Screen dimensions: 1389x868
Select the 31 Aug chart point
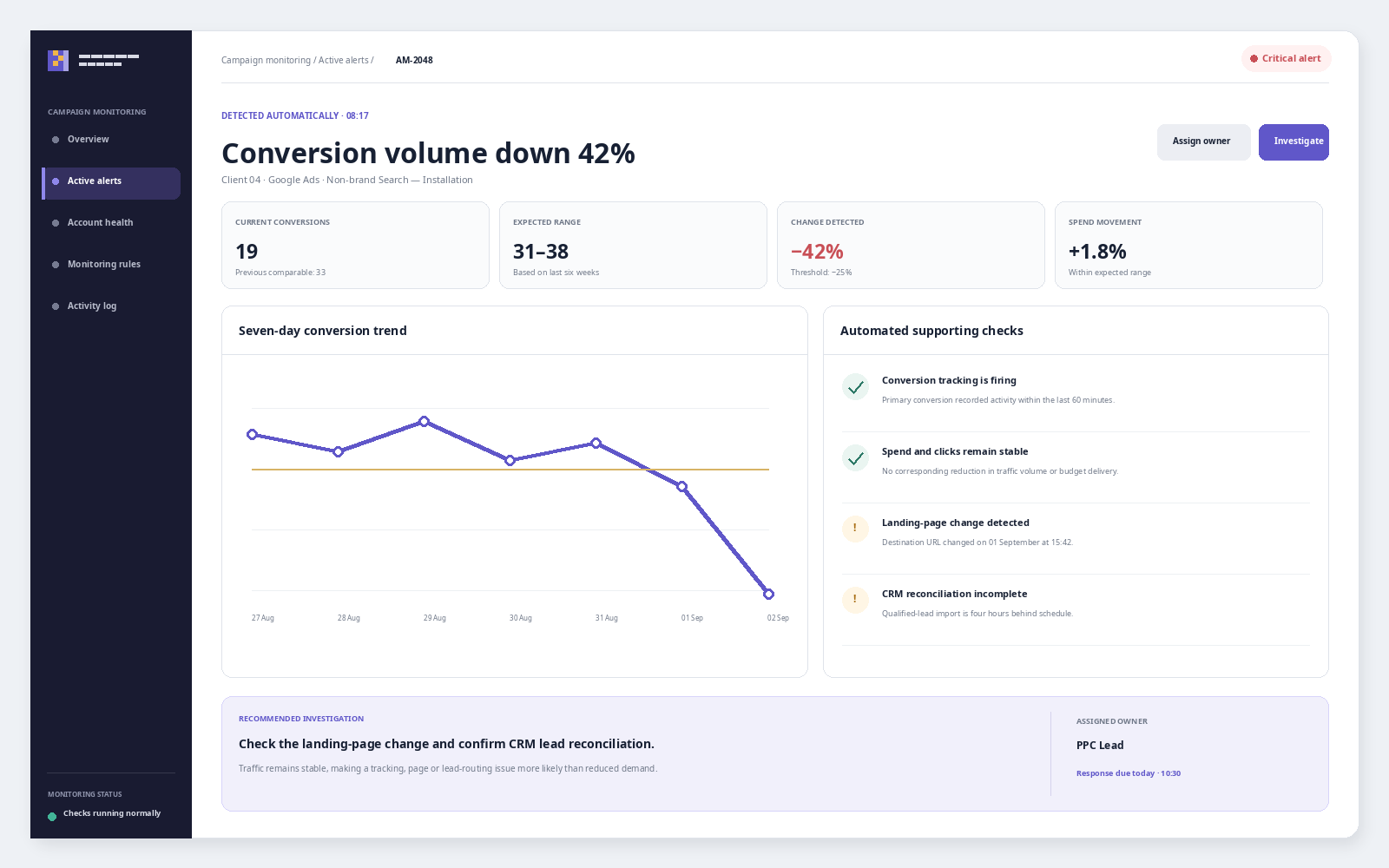pos(596,443)
